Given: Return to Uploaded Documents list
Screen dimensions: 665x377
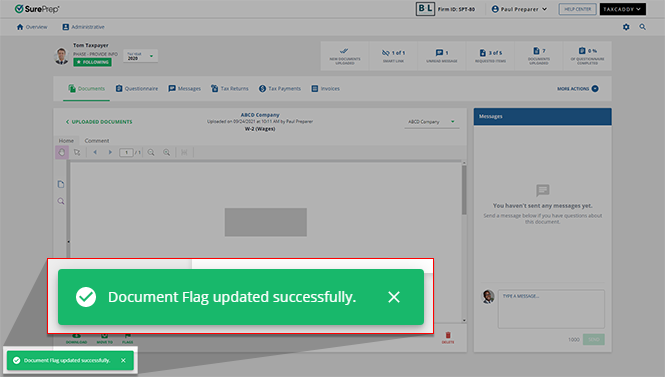Looking at the screenshot, I should click(x=99, y=122).
